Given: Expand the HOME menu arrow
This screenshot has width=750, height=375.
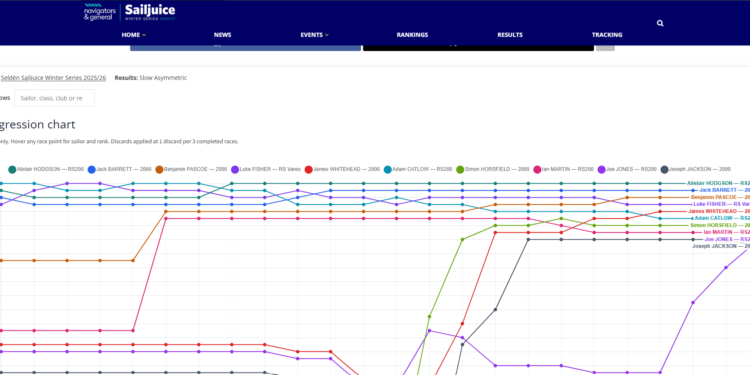Looking at the screenshot, I should click(x=143, y=35).
